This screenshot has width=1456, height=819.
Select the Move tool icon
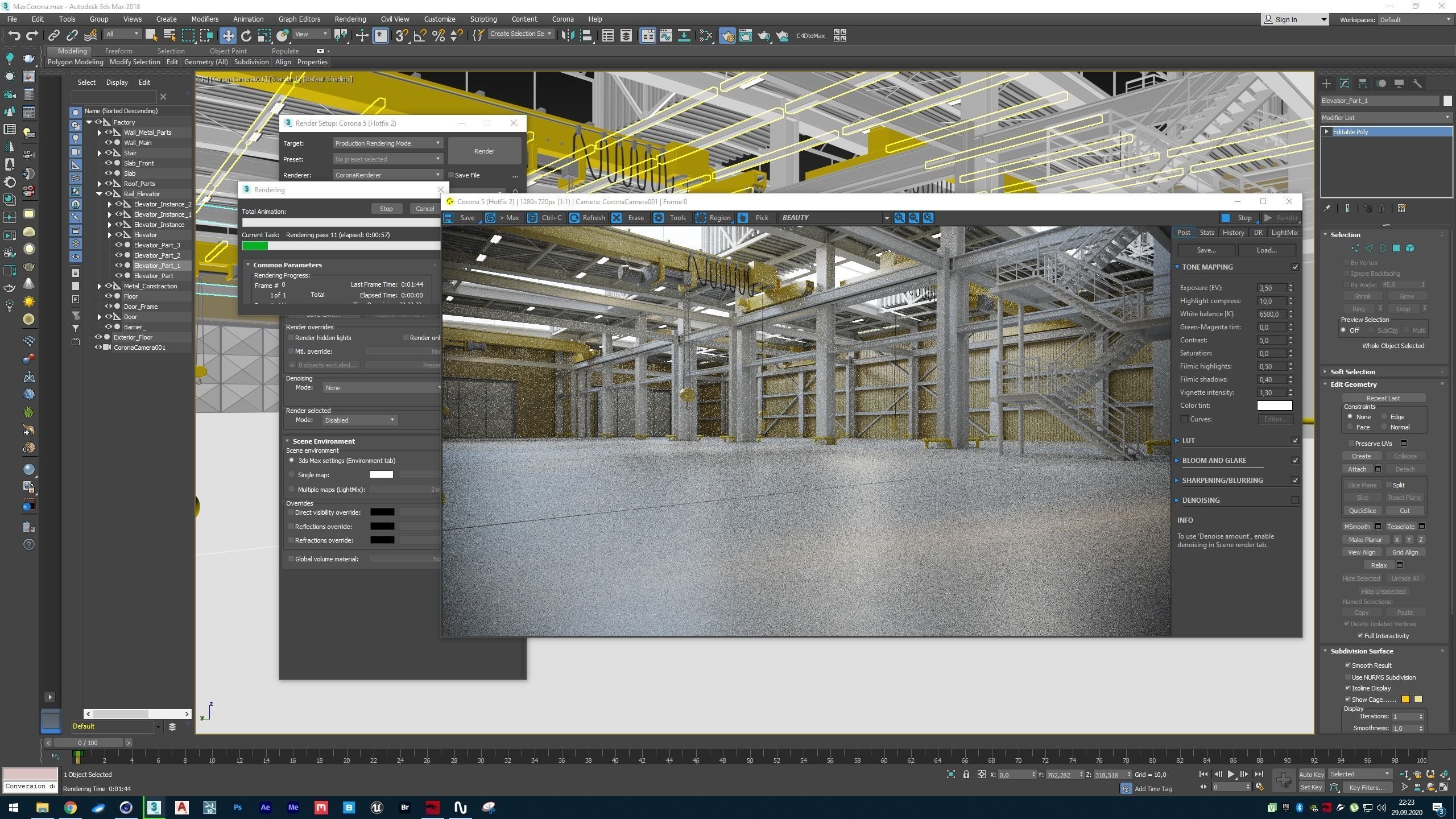click(227, 35)
